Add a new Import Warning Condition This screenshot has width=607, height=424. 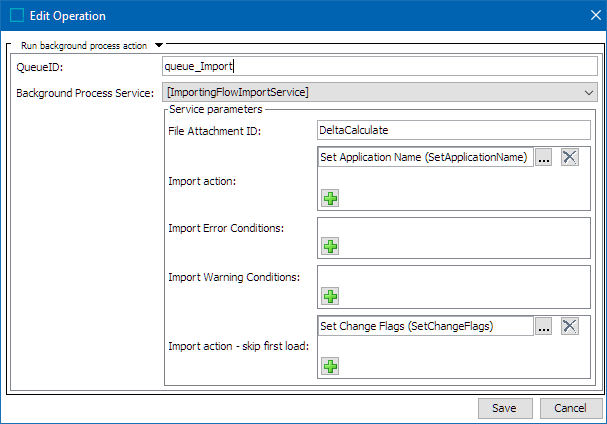coord(330,296)
